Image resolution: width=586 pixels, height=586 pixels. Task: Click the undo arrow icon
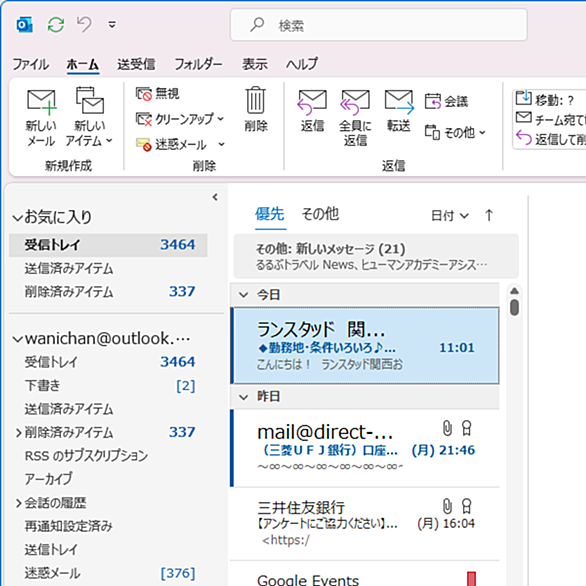84,25
